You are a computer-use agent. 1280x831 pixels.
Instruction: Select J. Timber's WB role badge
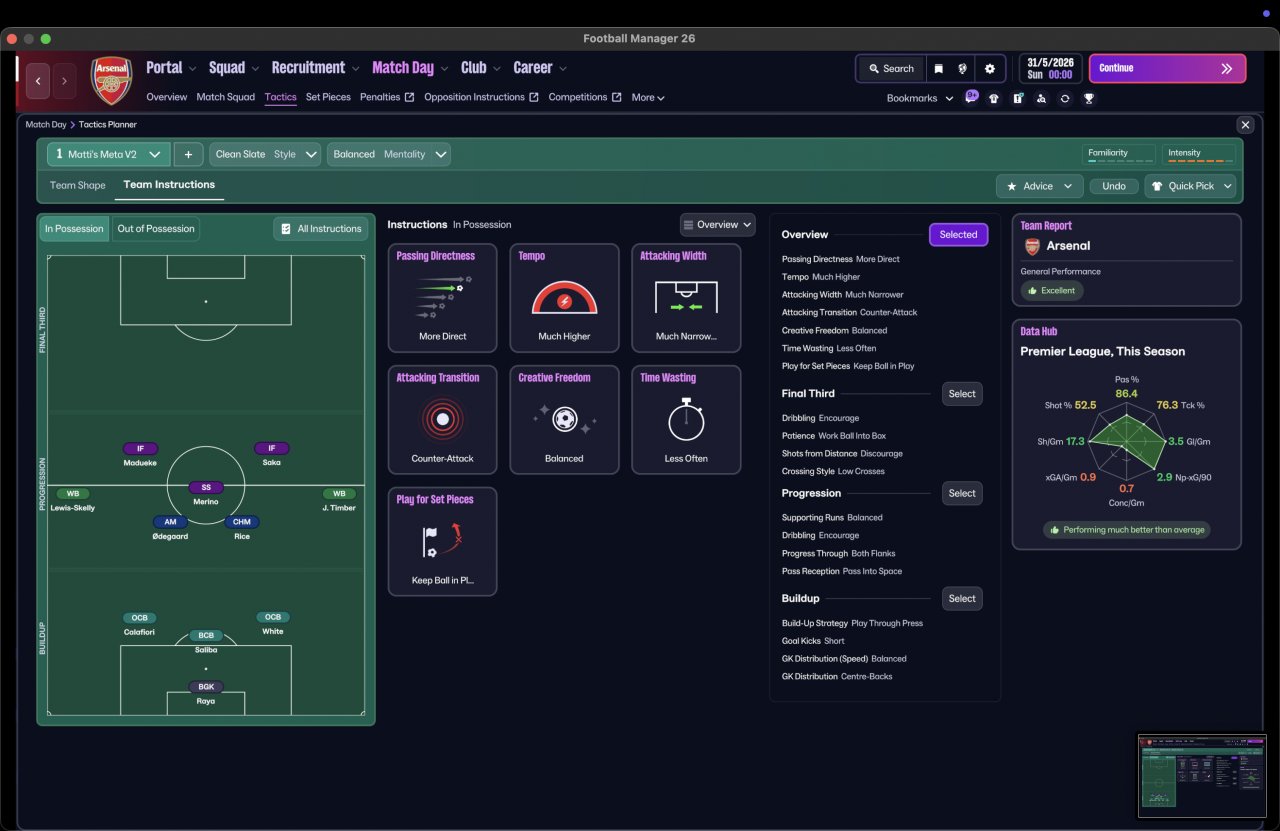[339, 494]
